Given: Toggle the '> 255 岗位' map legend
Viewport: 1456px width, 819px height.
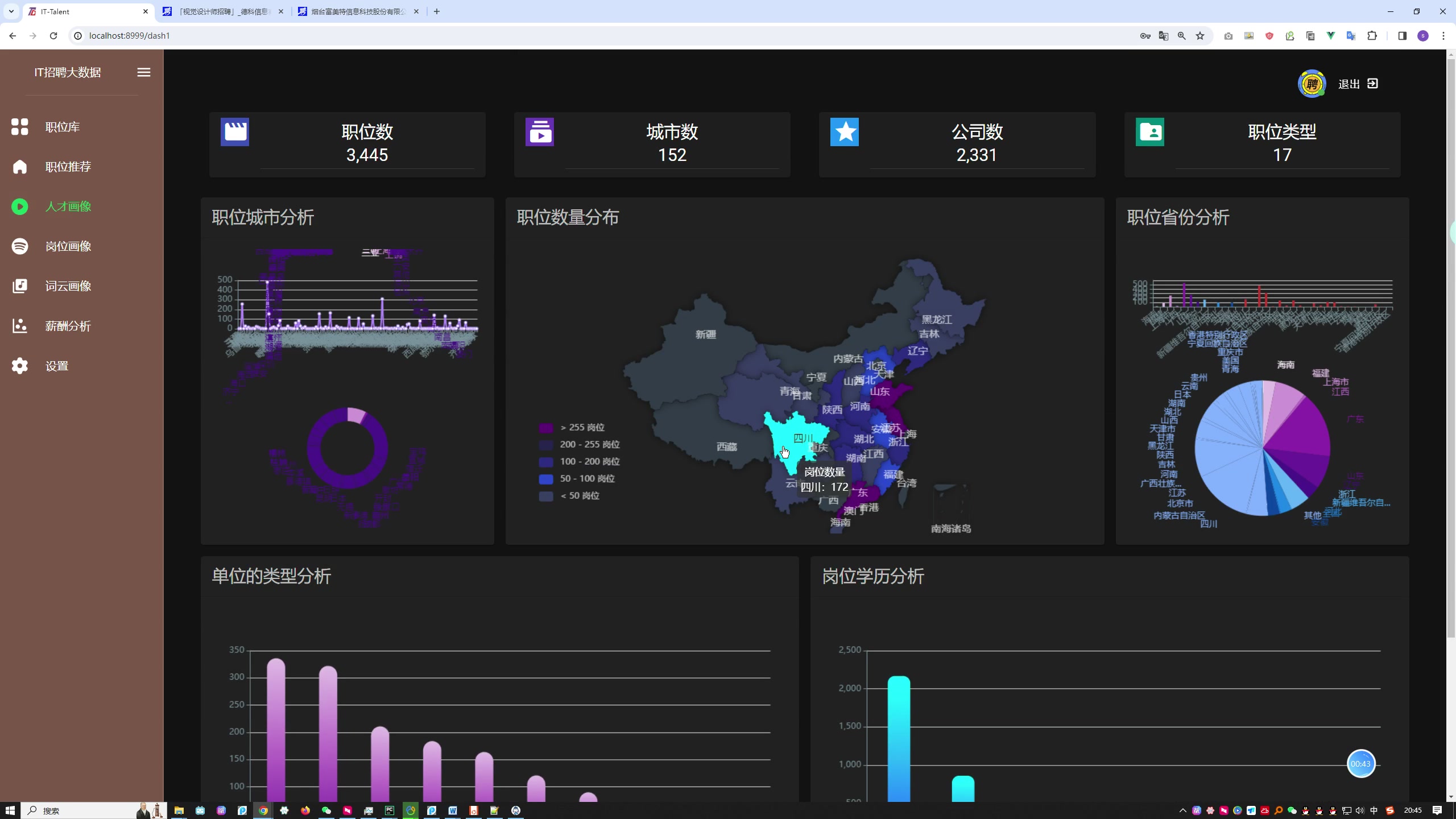Looking at the screenshot, I should pos(582,427).
